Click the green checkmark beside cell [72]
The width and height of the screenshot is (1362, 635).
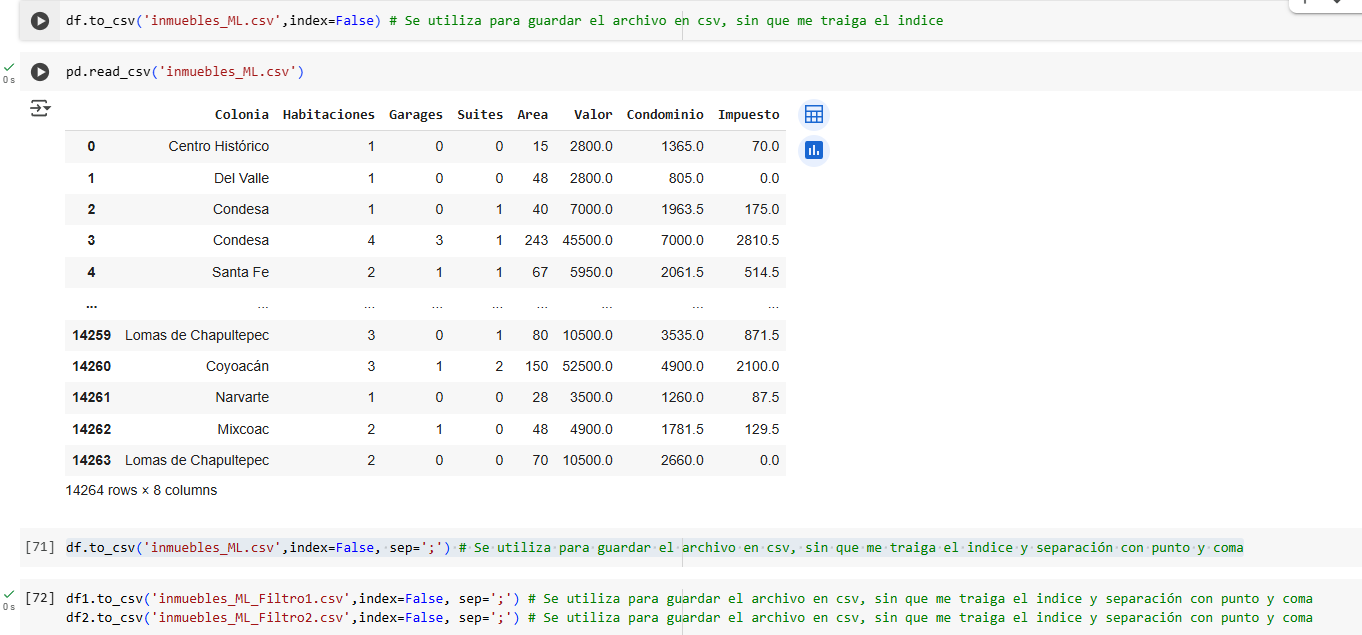pos(9,594)
